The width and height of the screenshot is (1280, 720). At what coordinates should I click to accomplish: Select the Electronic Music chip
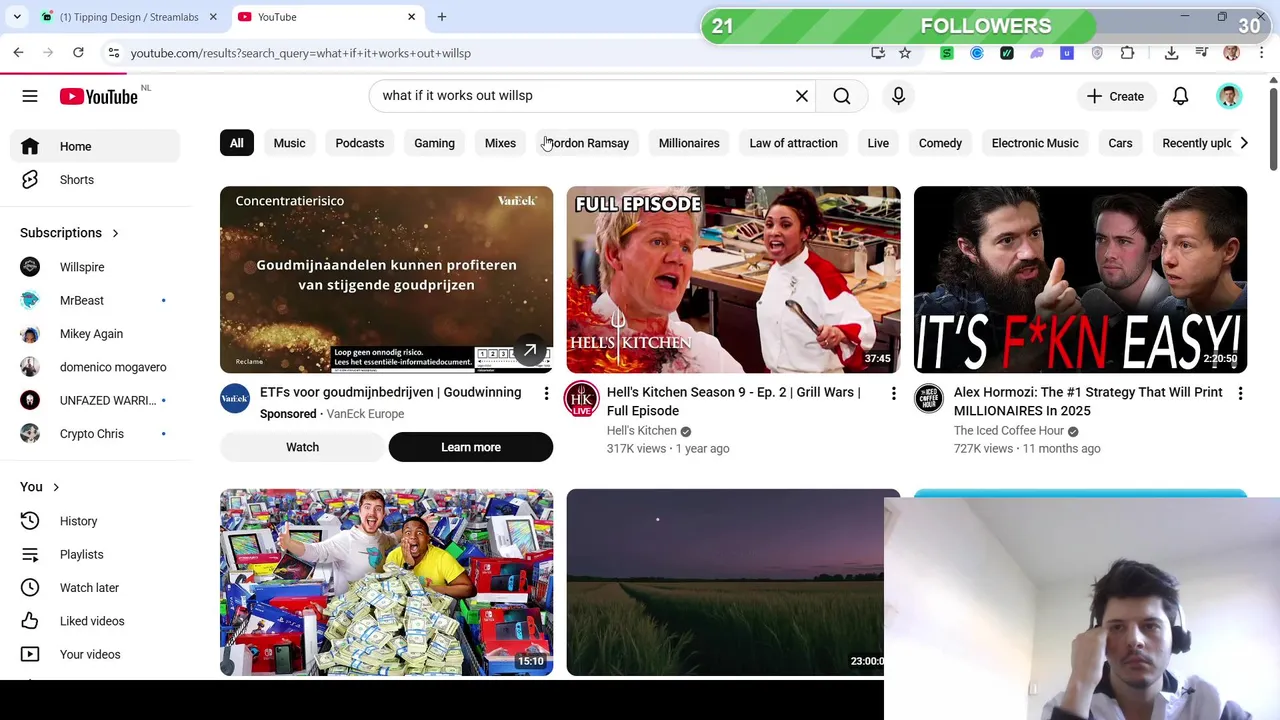point(1035,143)
